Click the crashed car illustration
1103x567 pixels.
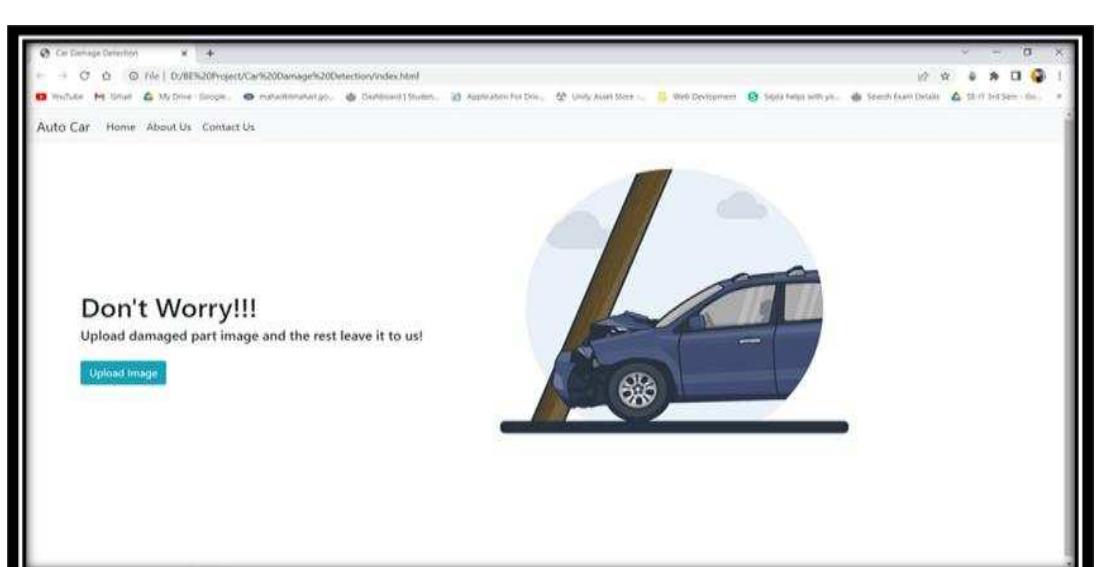click(675, 301)
